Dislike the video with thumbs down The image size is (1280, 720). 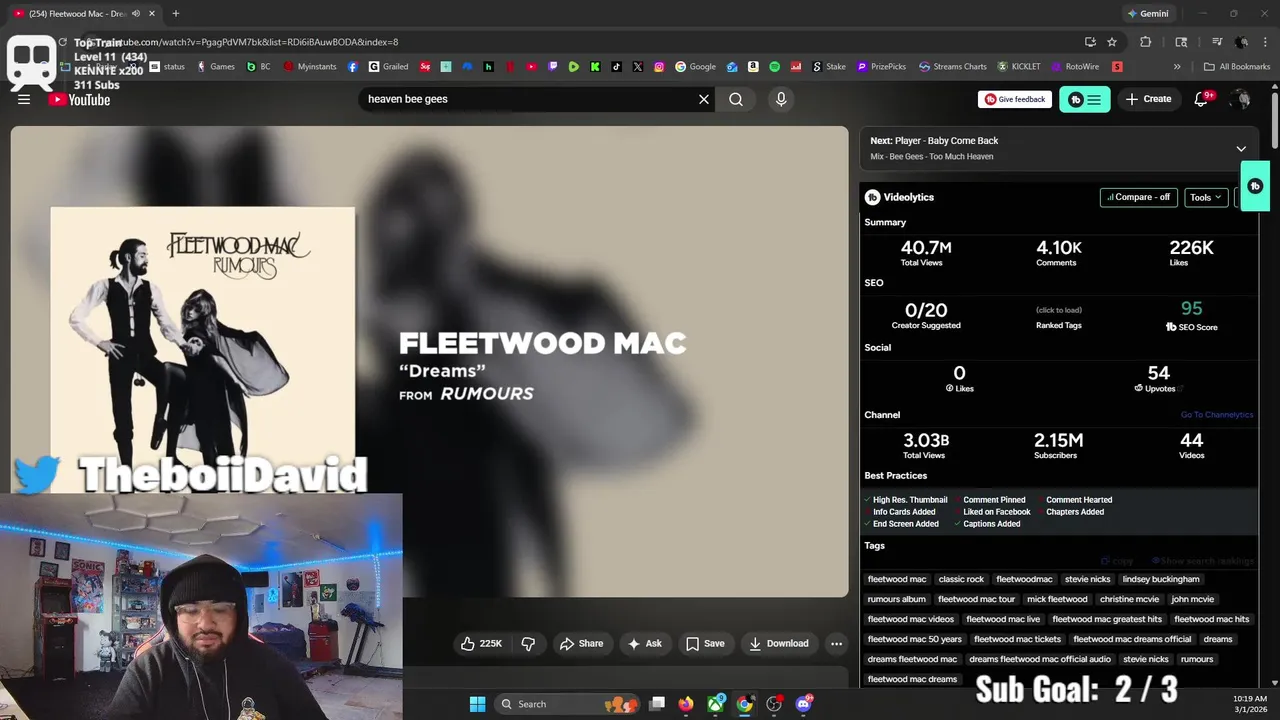[528, 644]
